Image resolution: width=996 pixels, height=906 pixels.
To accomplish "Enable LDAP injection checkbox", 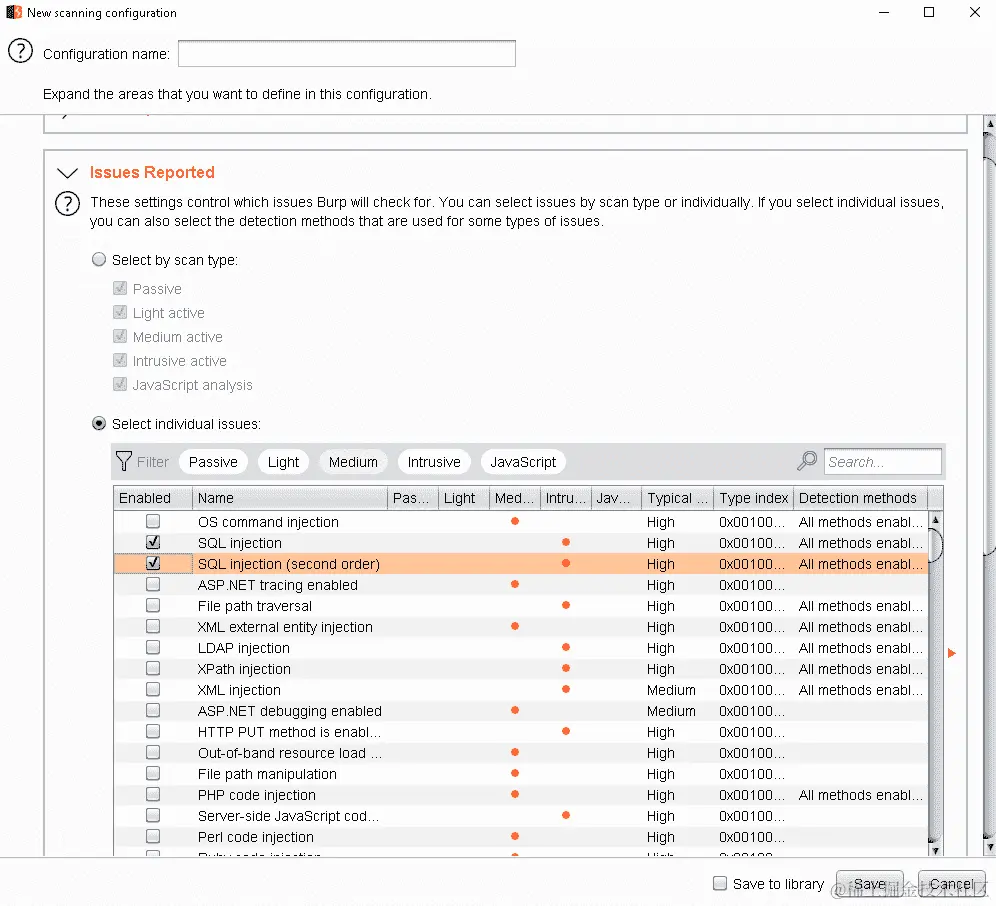I will click(x=152, y=647).
